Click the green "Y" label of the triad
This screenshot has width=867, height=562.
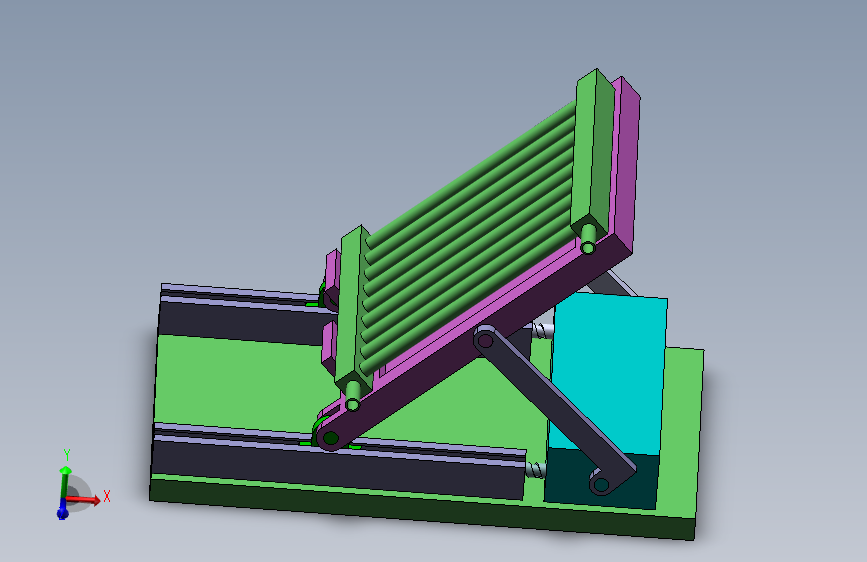pyautogui.click(x=67, y=455)
